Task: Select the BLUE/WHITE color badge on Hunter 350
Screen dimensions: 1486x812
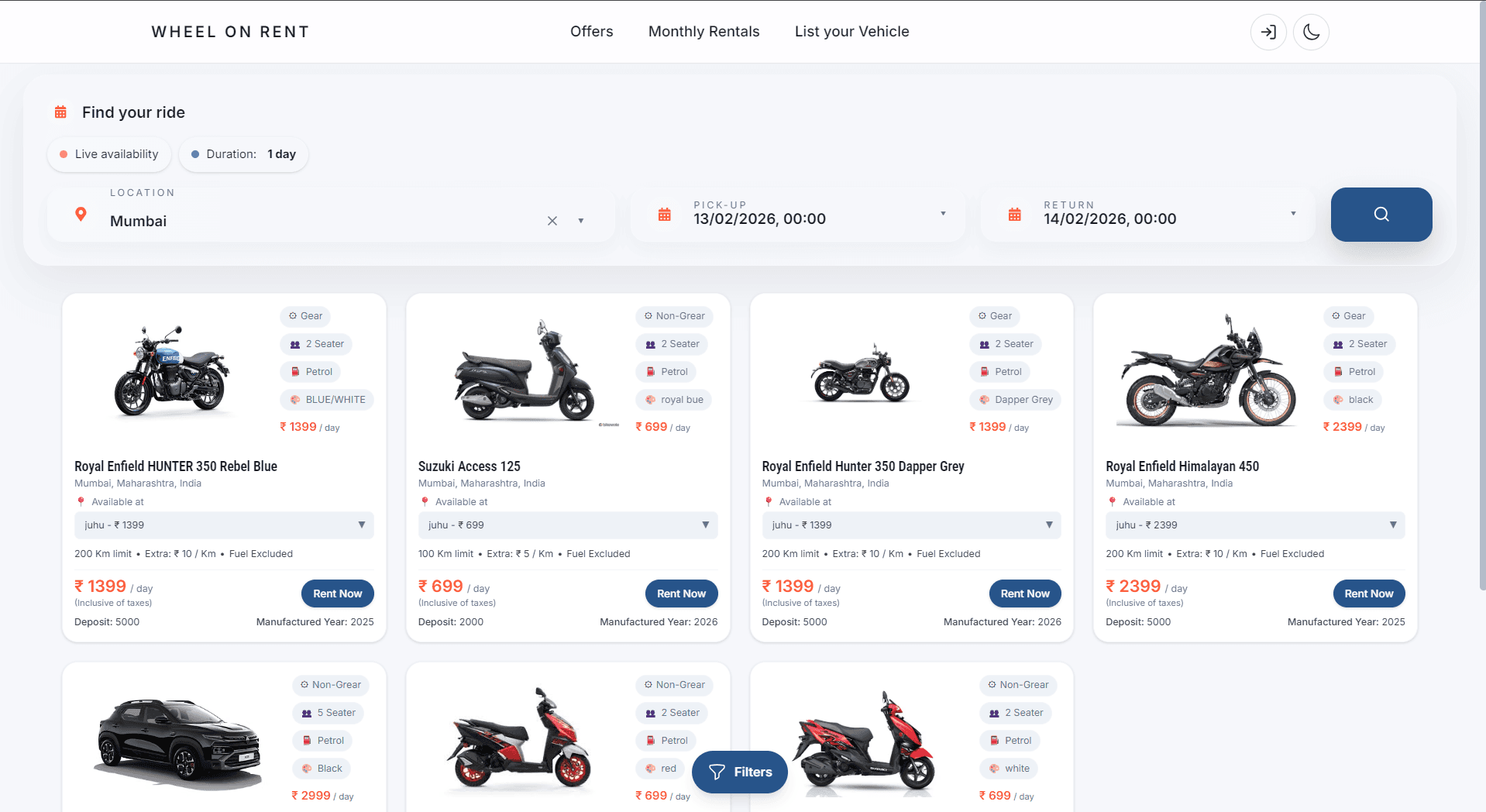Action: pos(326,400)
